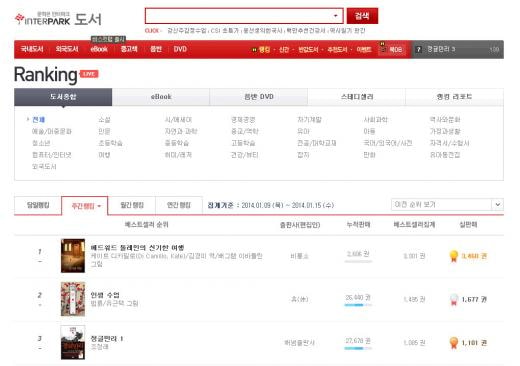Click 정글만리 3 ticker text in gray bar
This screenshot has height=366, width=520.
(x=441, y=49)
